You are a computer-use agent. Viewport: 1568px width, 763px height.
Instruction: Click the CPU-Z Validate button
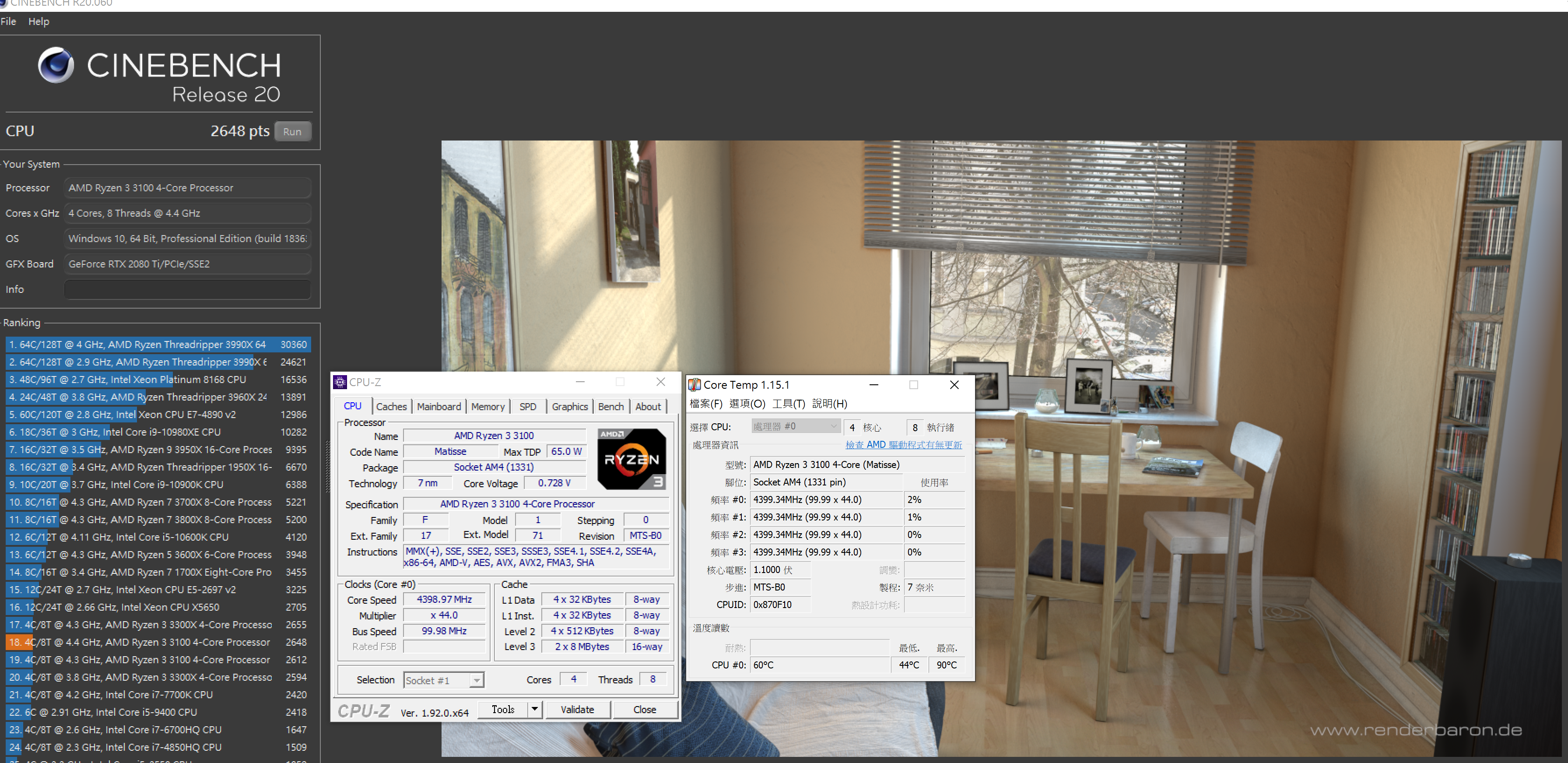point(576,709)
